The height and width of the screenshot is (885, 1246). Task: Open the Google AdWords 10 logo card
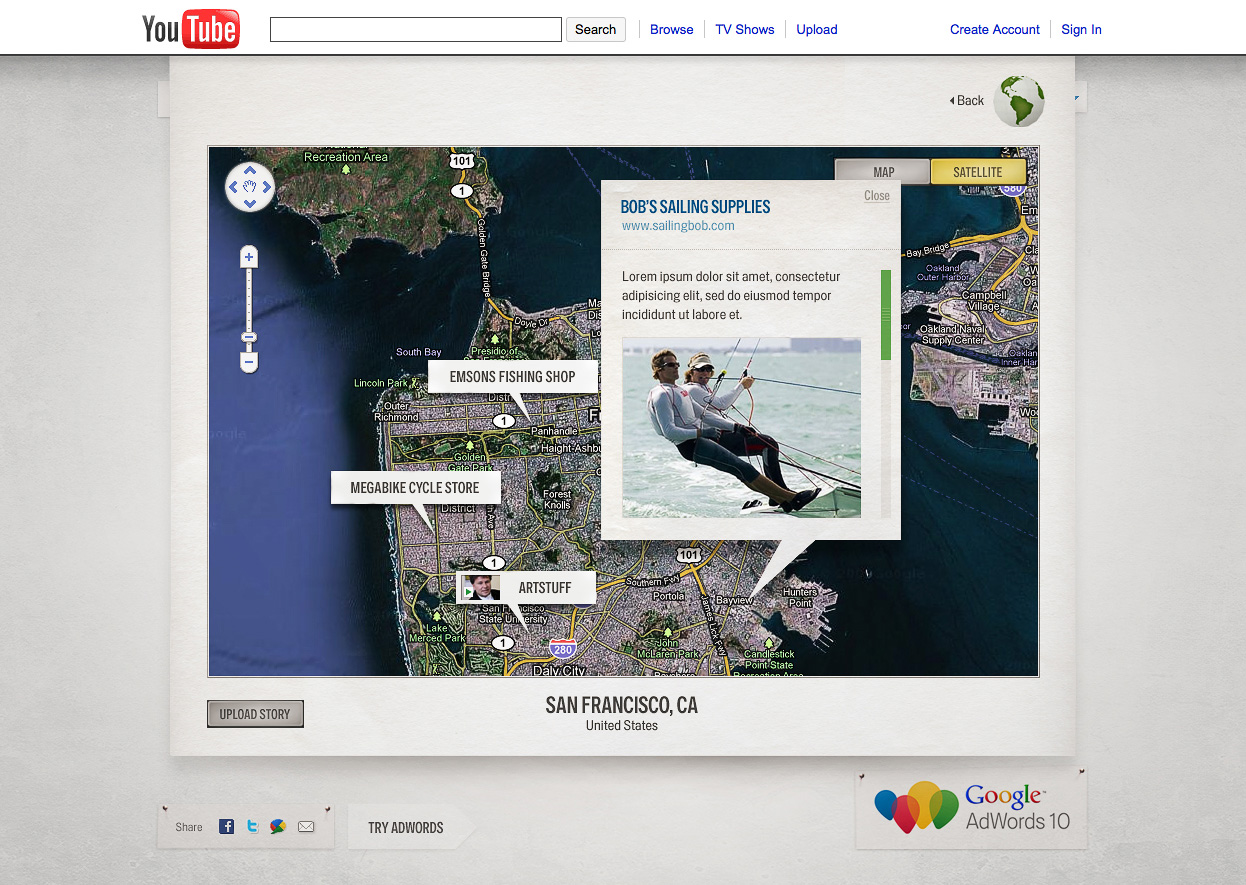(971, 808)
